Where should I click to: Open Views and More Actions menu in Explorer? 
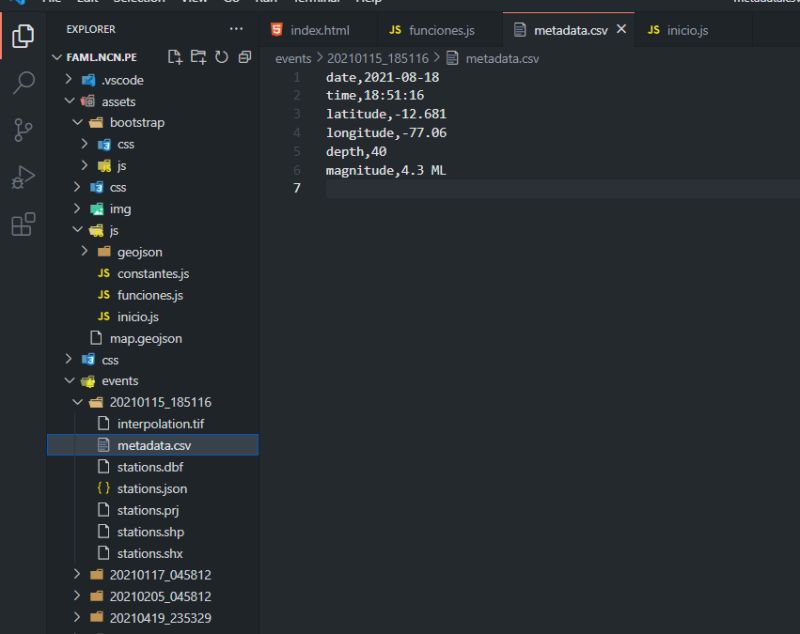point(236,29)
